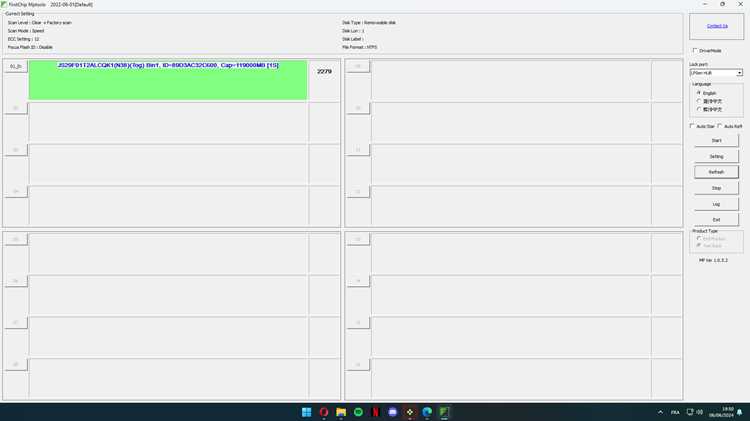750x421 pixels.
Task: Click the Disk Type setting text
Action: click(369, 22)
